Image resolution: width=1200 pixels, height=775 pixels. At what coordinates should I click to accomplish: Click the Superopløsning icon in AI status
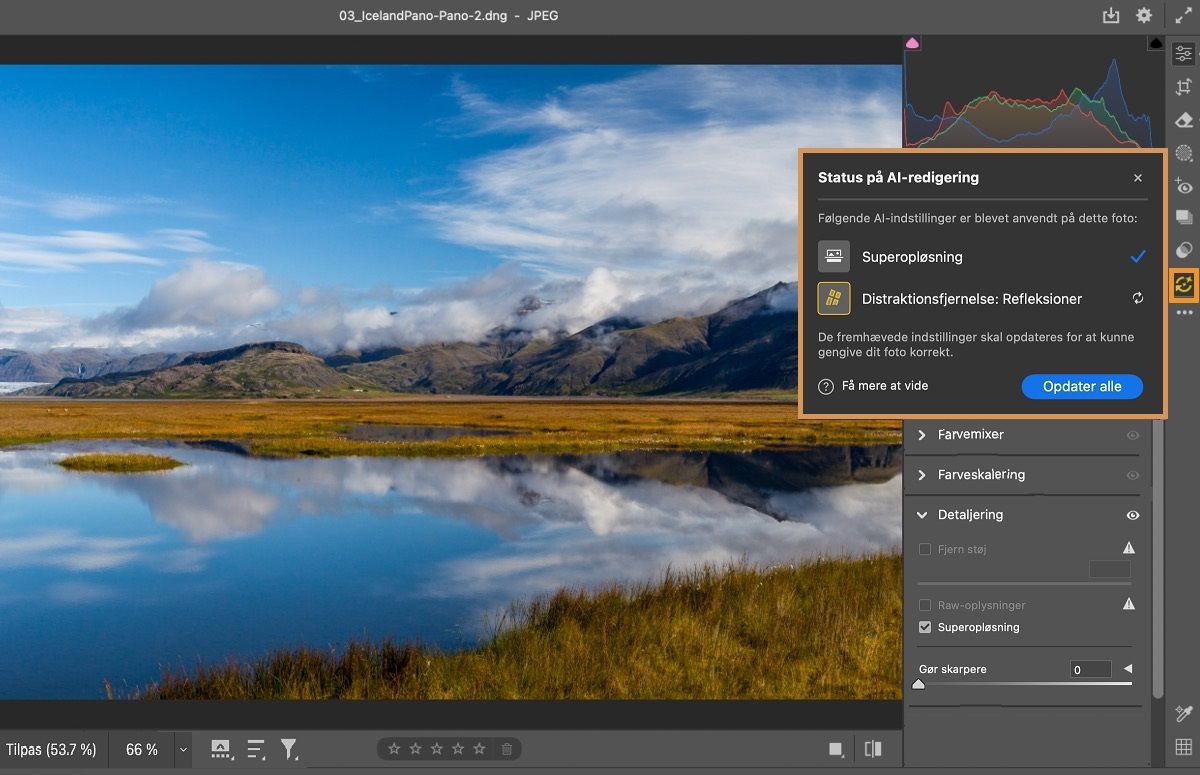pyautogui.click(x=834, y=257)
